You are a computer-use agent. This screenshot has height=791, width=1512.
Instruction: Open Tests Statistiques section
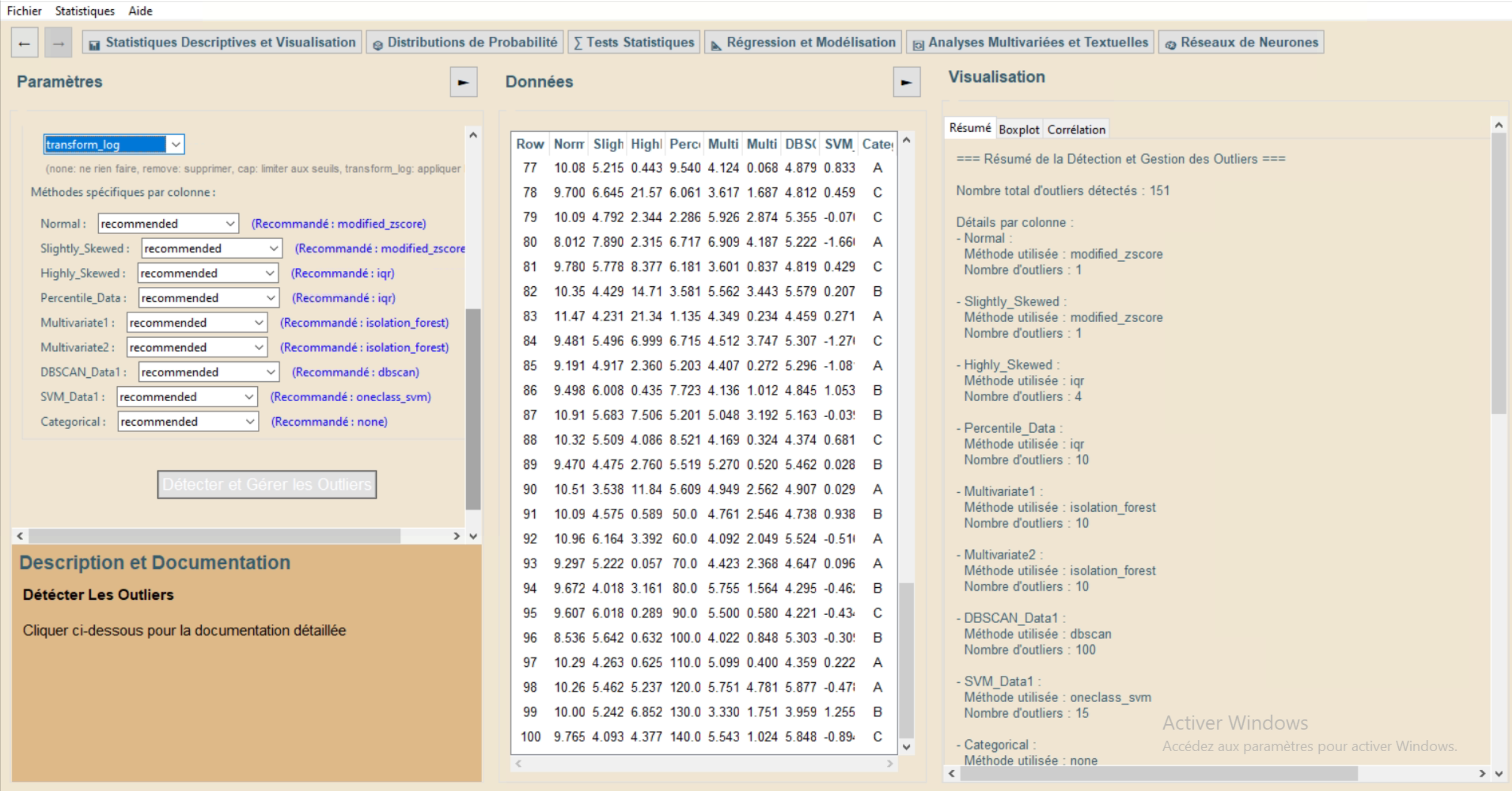coord(634,42)
